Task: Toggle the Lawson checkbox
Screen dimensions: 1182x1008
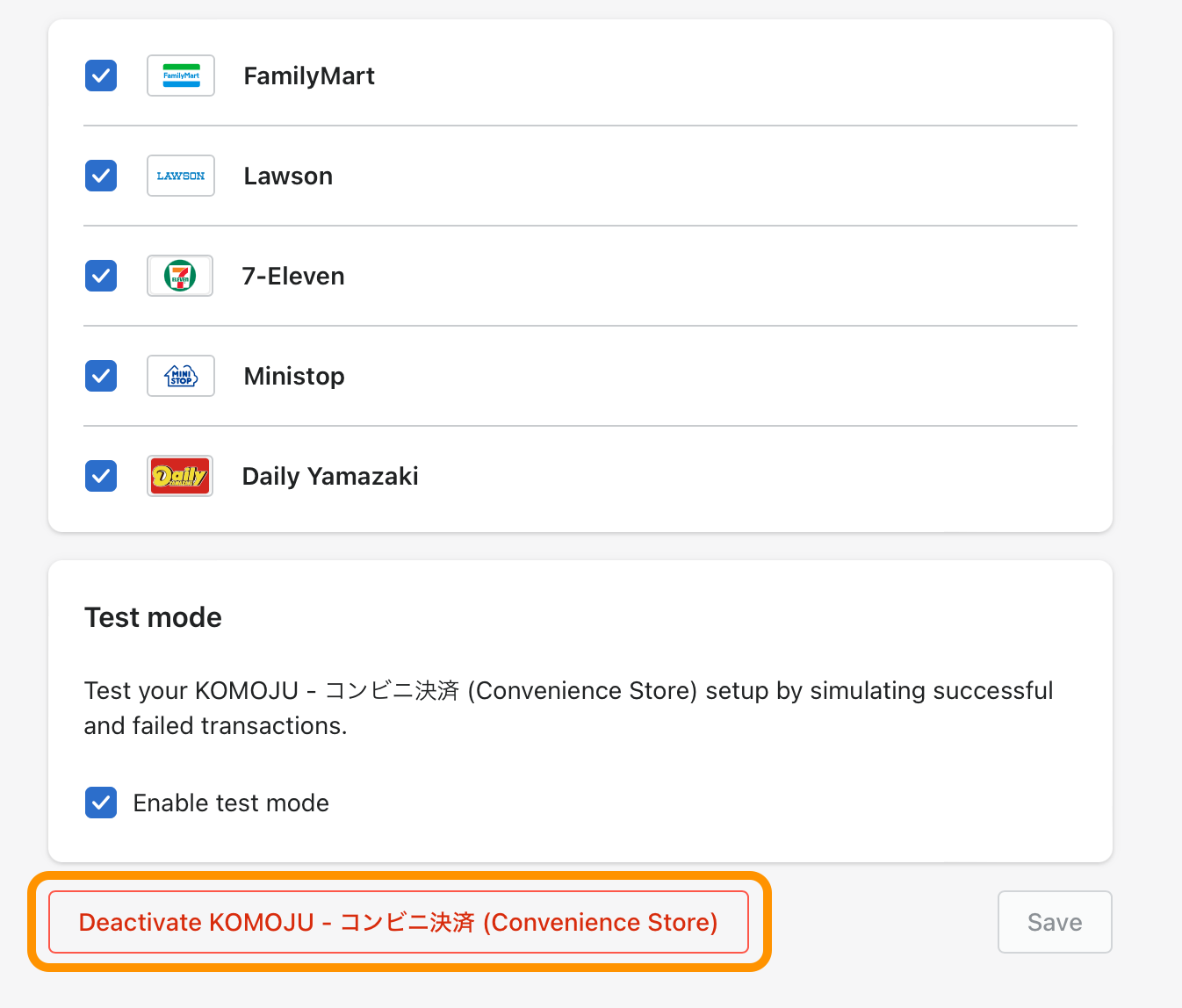Action: coord(101,176)
